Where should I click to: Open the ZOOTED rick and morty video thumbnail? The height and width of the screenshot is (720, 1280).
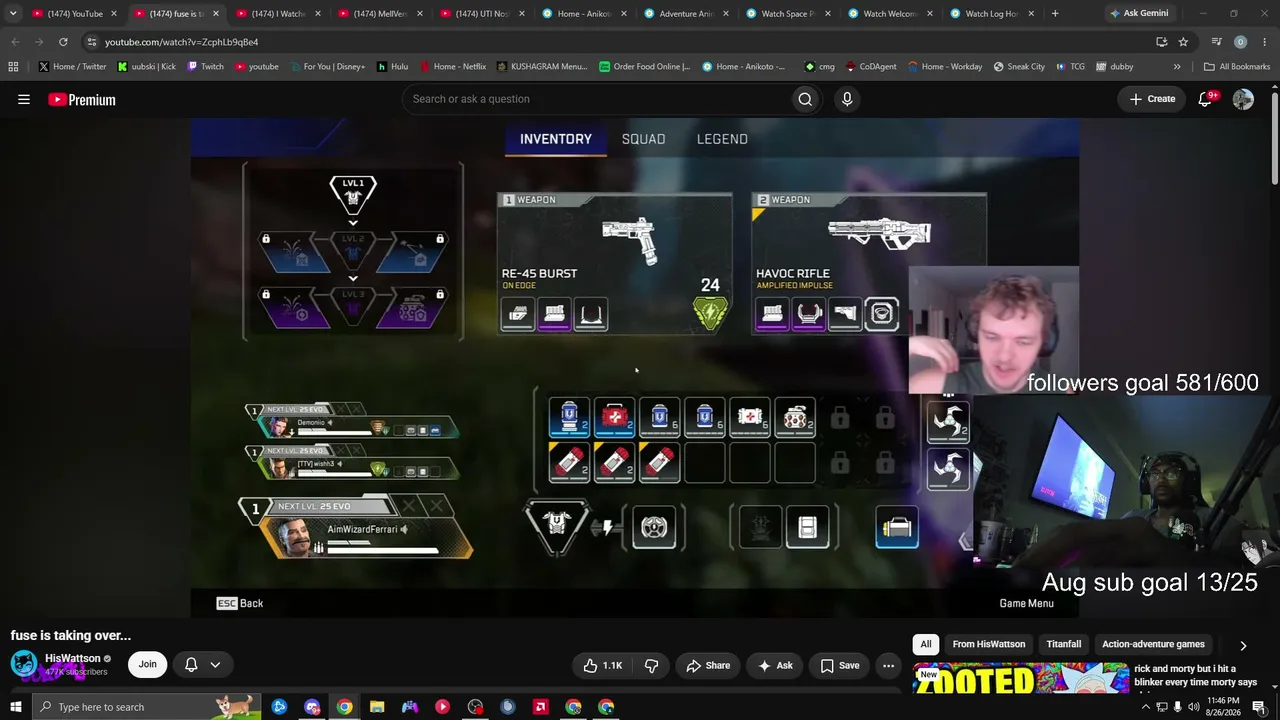coord(1020,678)
